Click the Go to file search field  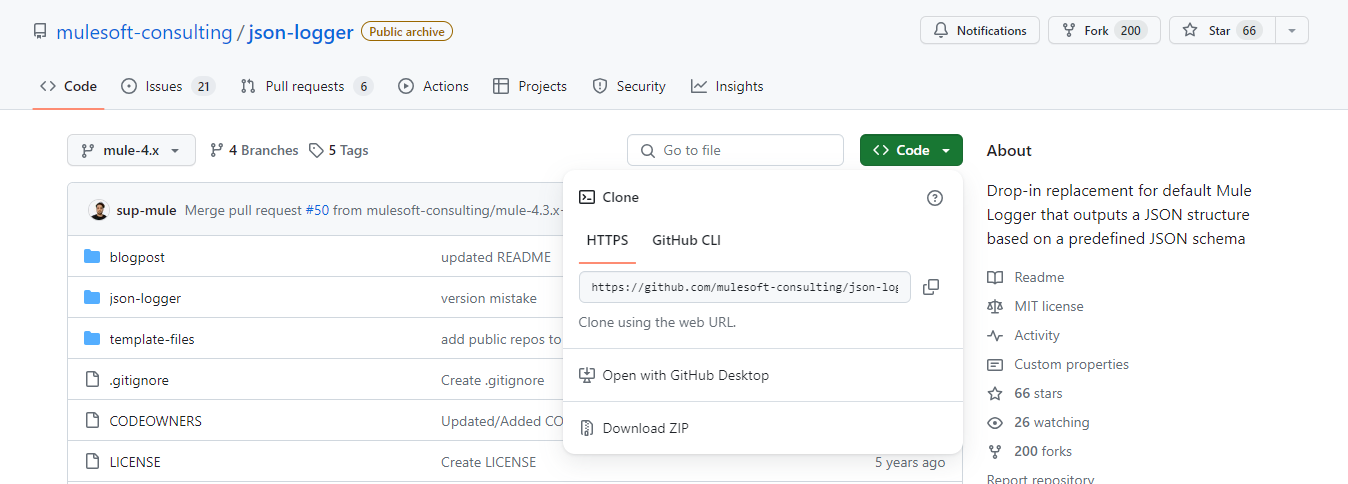click(735, 150)
